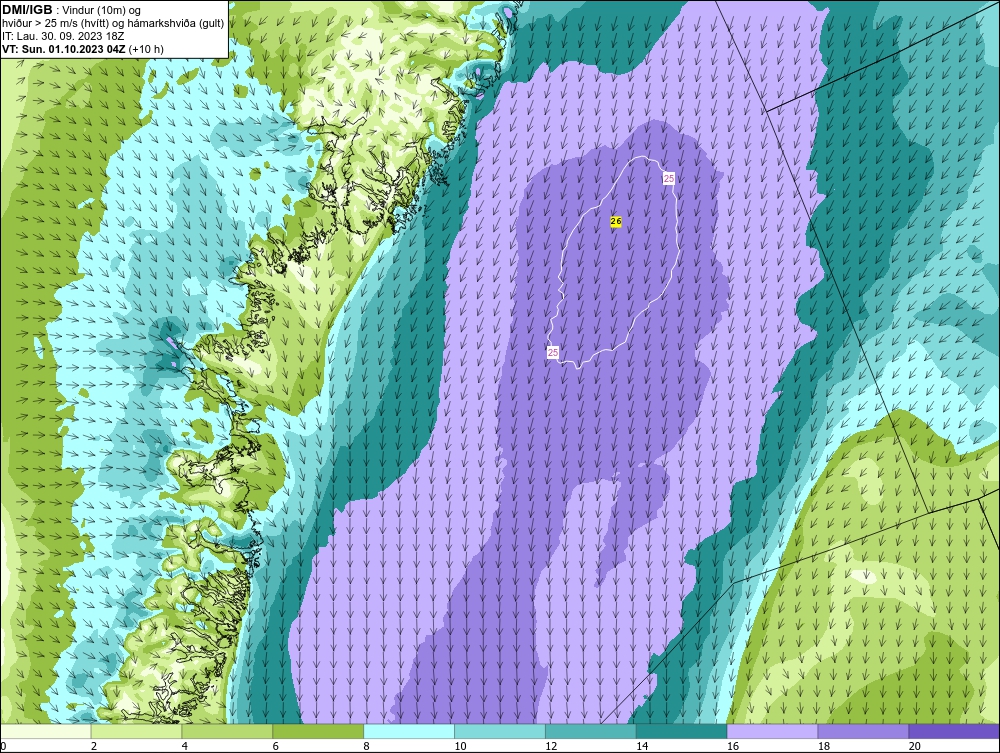This screenshot has height=753, width=1000.
Task: Click legend scale value 6
Action: [276, 746]
